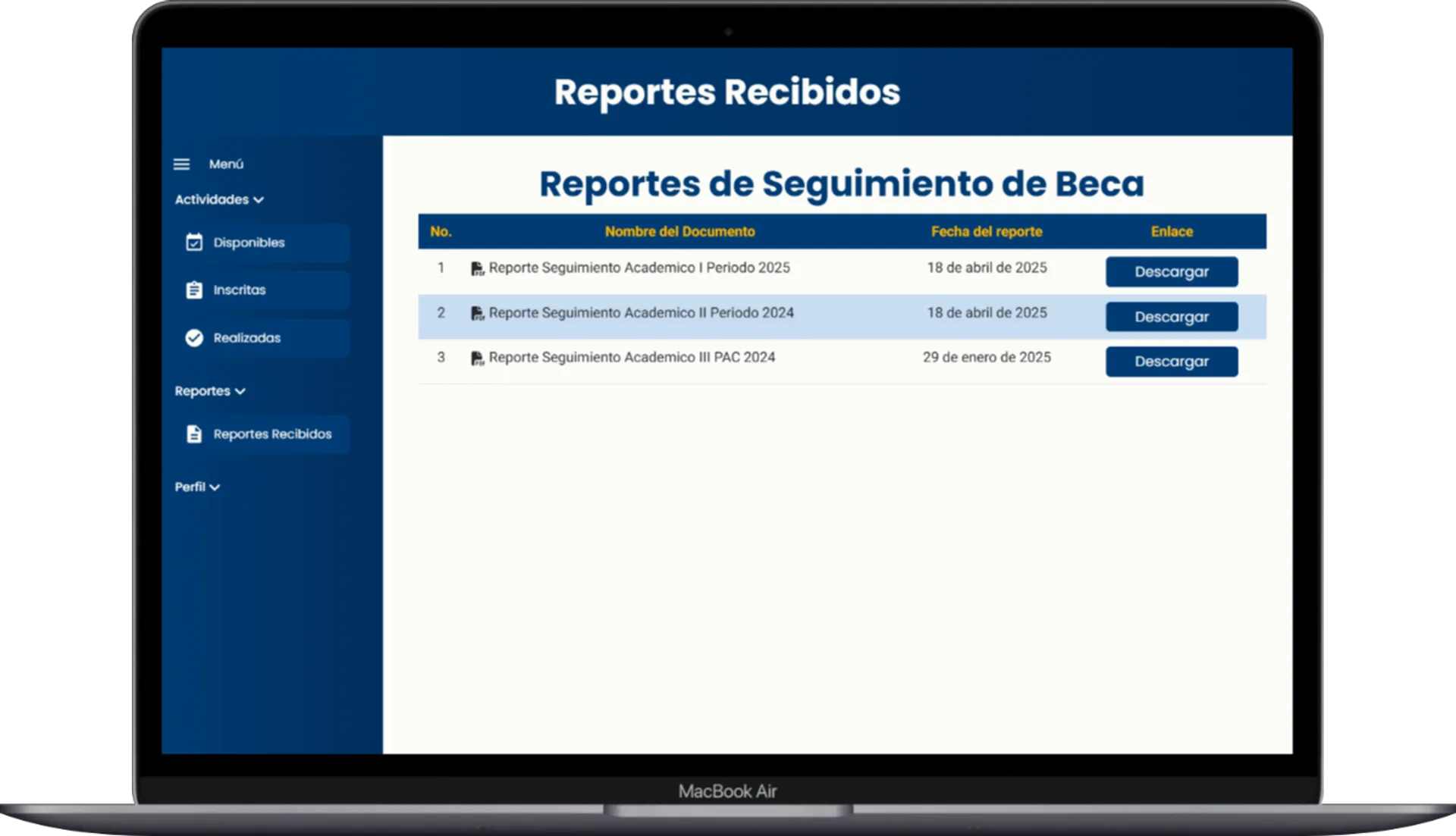Download the II Periodo 2024 report
Screen dimensions: 1456x836
point(1171,317)
